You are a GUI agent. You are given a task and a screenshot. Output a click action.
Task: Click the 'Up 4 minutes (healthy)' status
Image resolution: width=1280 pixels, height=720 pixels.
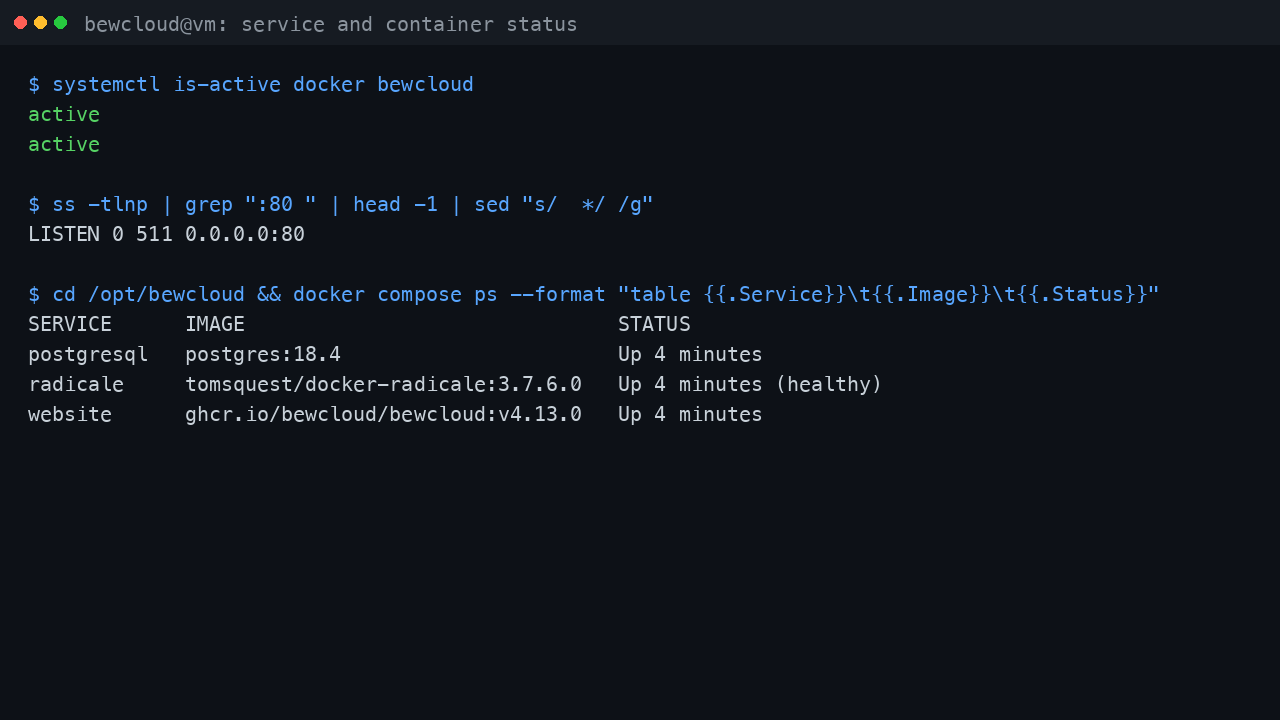pyautogui.click(x=750, y=385)
